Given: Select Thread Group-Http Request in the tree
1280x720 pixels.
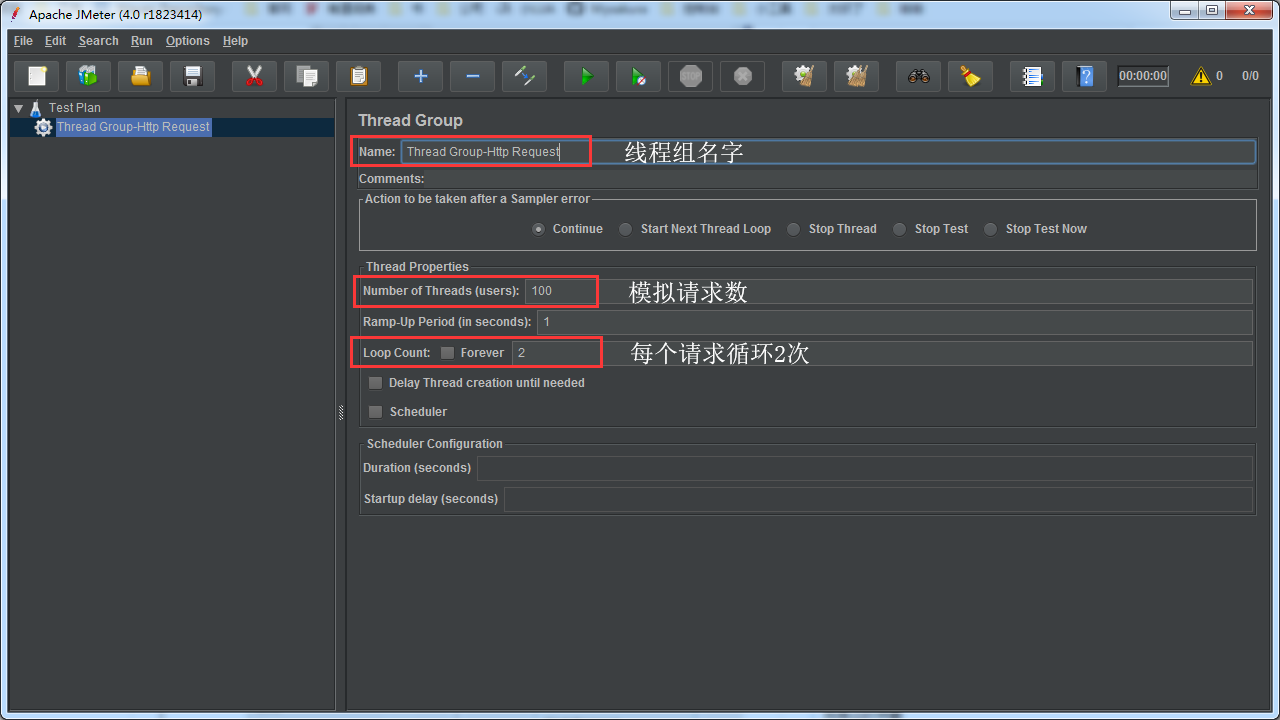Looking at the screenshot, I should coord(133,127).
